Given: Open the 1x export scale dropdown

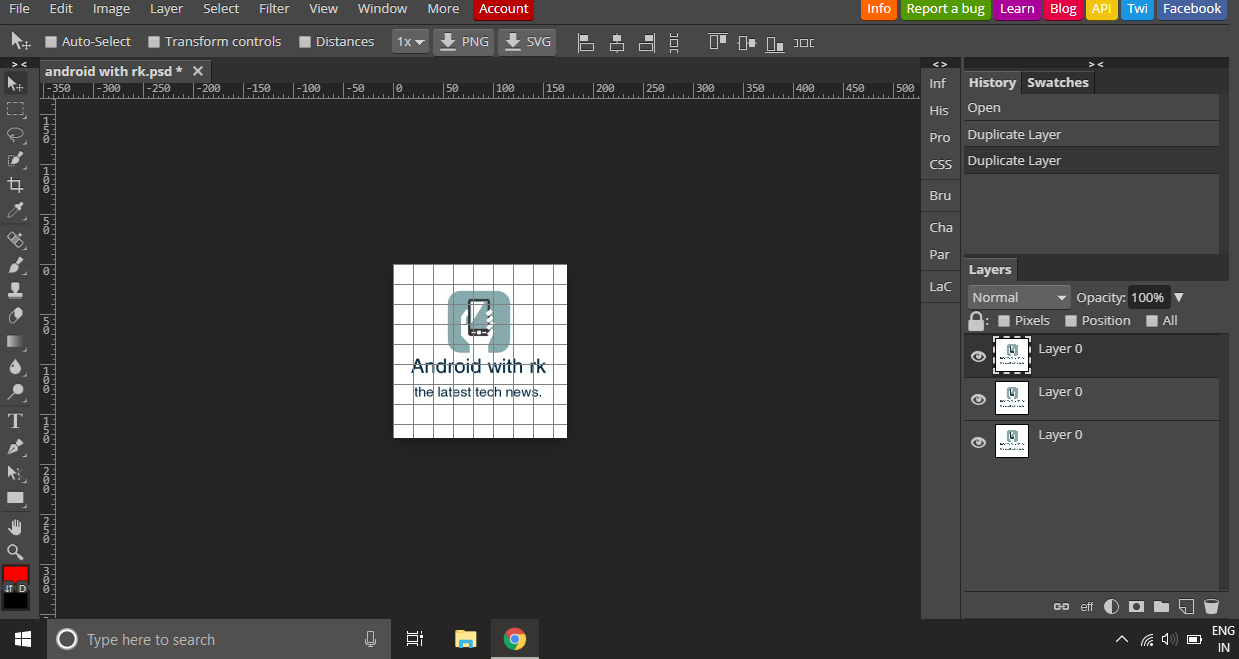Looking at the screenshot, I should (x=410, y=42).
